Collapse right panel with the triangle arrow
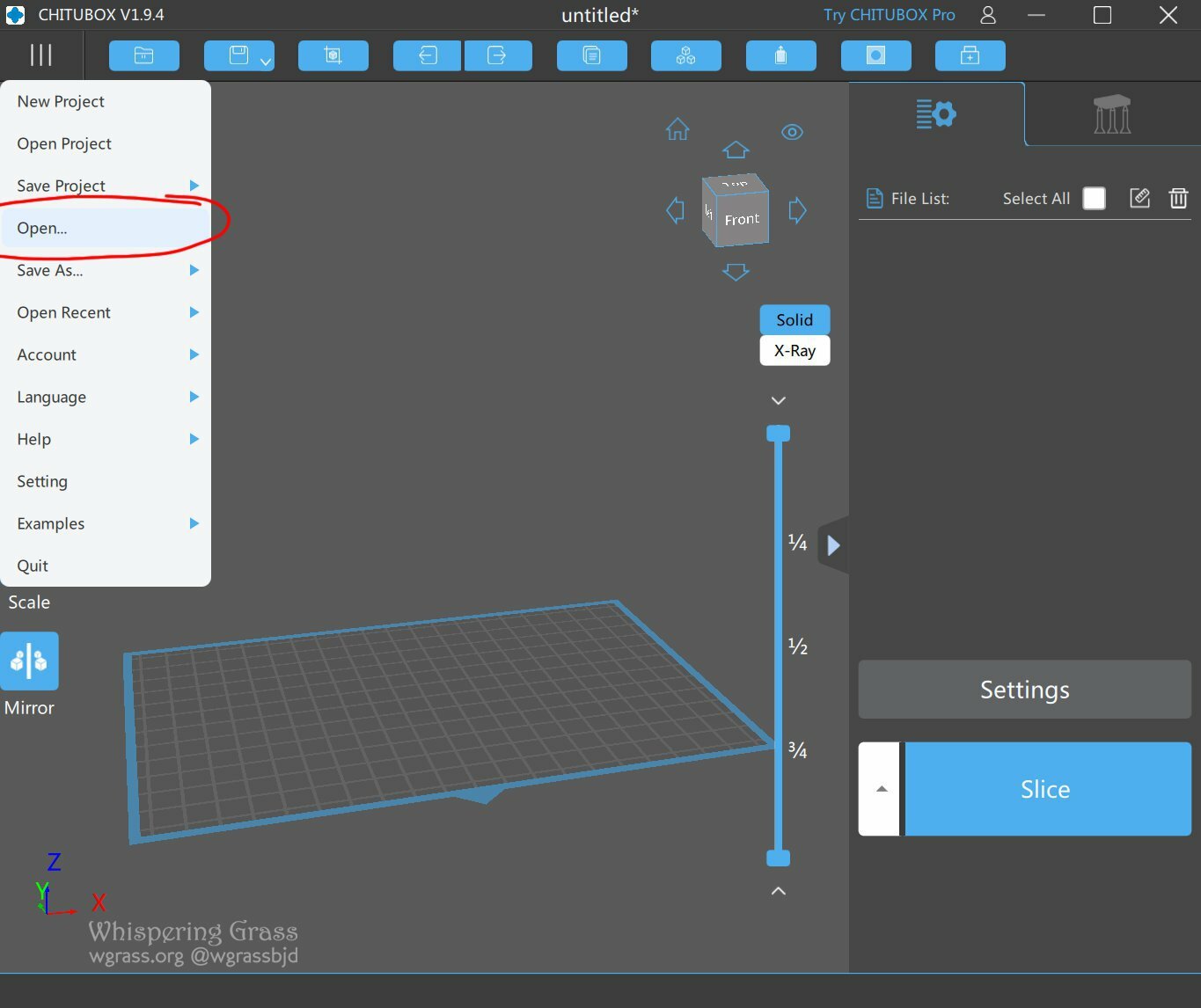This screenshot has width=1201, height=1008. [833, 545]
